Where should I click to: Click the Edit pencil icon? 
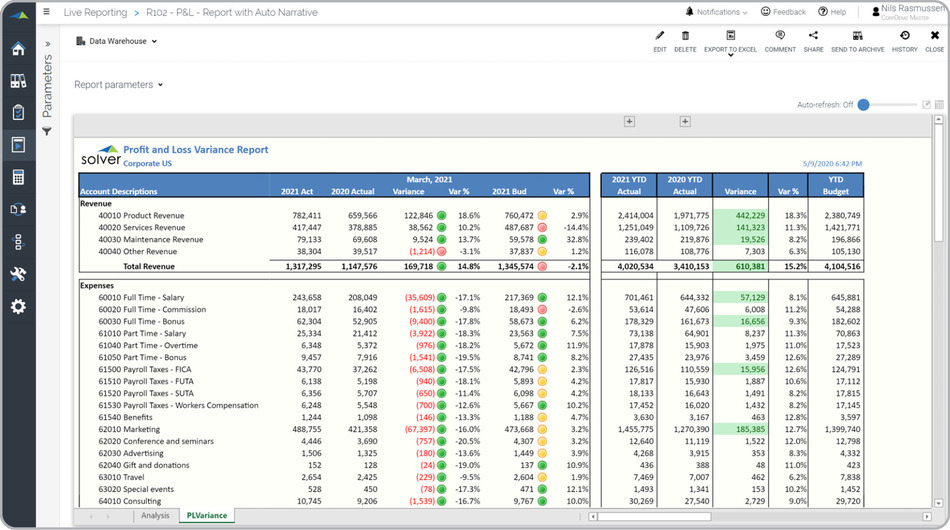click(x=659, y=36)
